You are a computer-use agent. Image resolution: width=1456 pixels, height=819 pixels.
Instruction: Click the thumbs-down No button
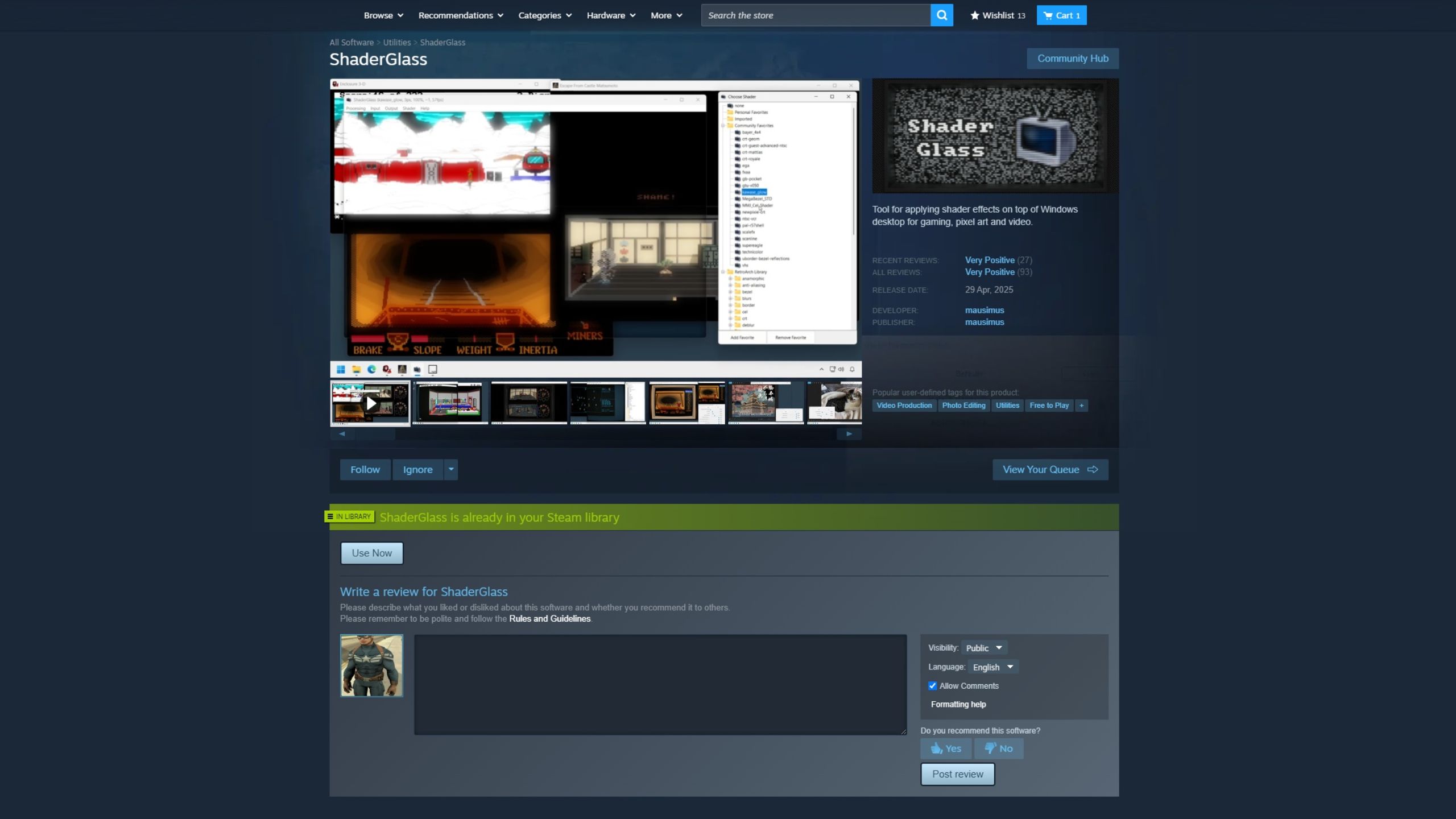pos(999,748)
